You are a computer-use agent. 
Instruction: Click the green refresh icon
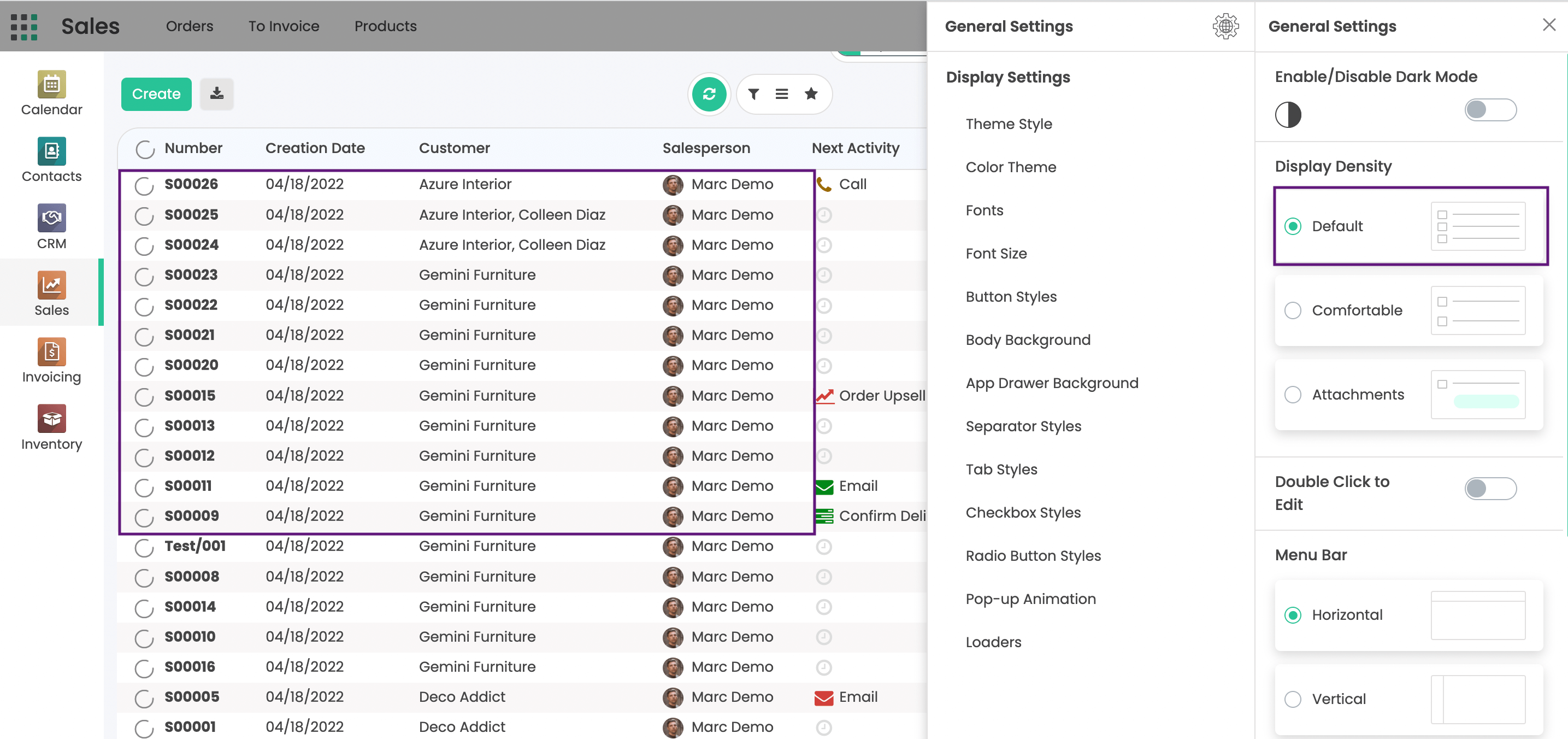tap(709, 94)
